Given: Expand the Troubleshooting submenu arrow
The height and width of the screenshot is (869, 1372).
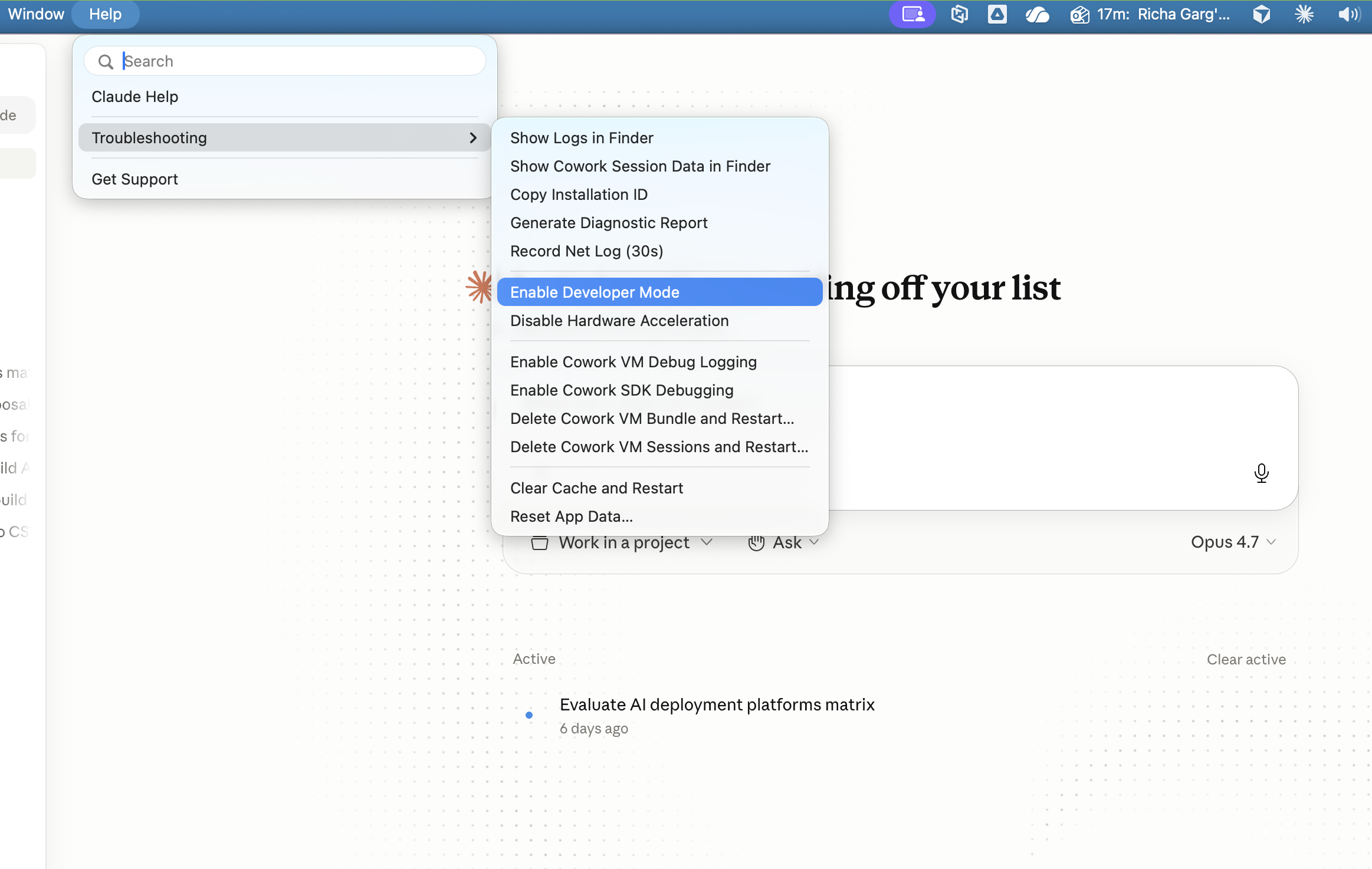Looking at the screenshot, I should [473, 138].
